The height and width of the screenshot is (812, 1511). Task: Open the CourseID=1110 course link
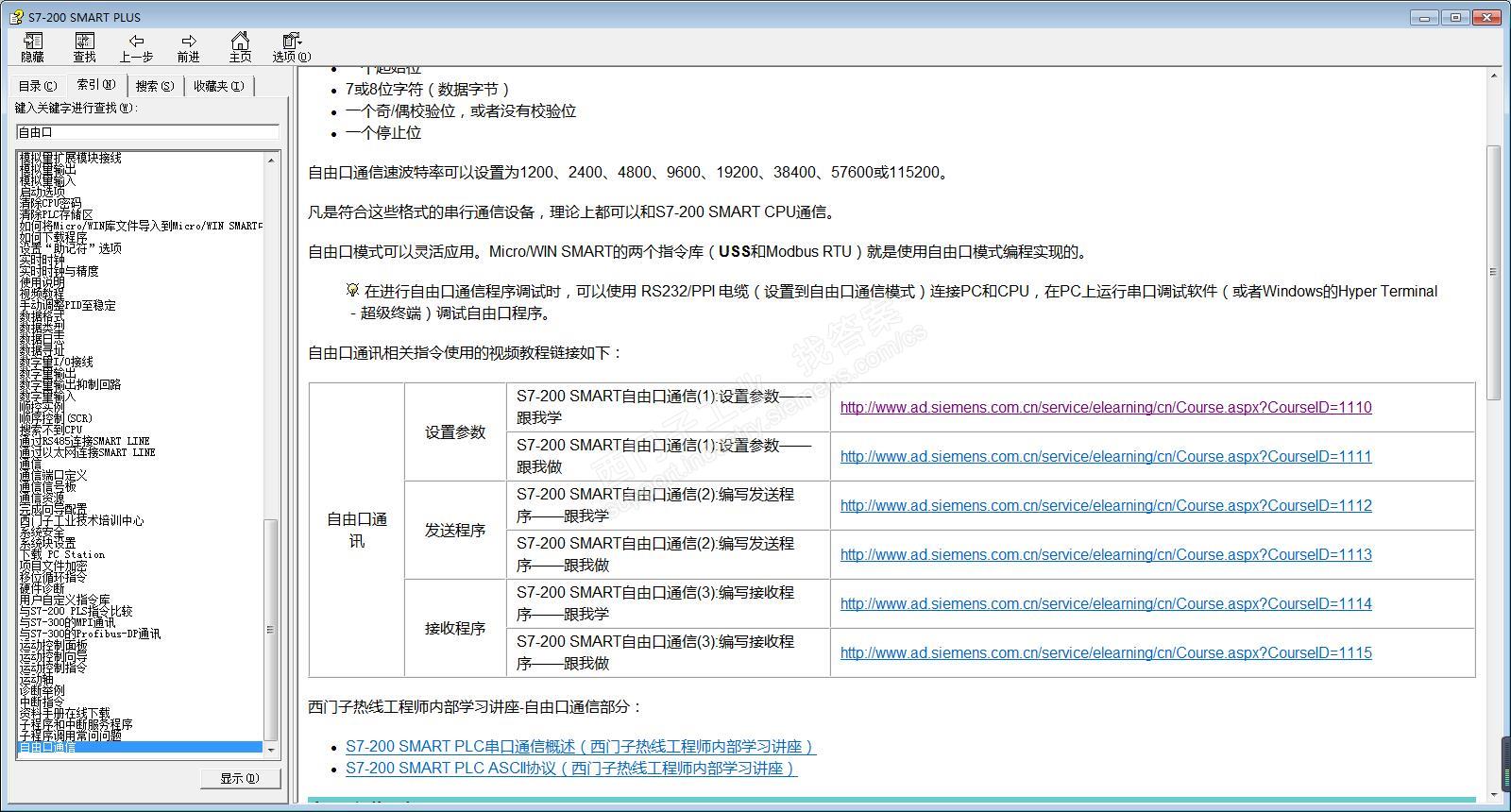click(1106, 408)
